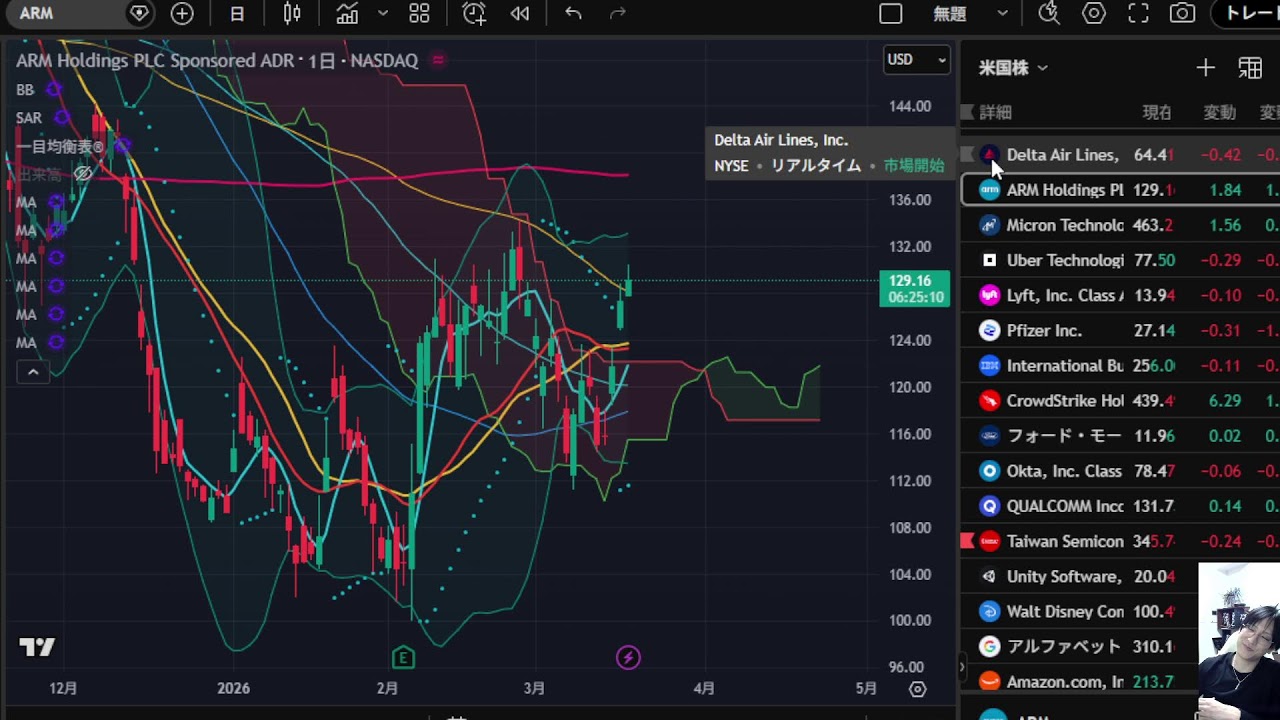The height and width of the screenshot is (720, 1280).
Task: Enter fullscreen mode
Action: click(1138, 14)
